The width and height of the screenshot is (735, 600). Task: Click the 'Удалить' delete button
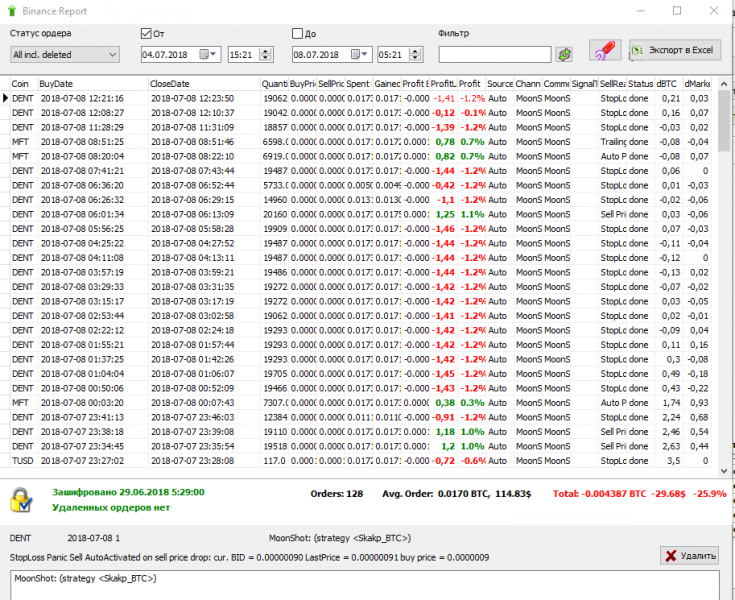click(690, 555)
